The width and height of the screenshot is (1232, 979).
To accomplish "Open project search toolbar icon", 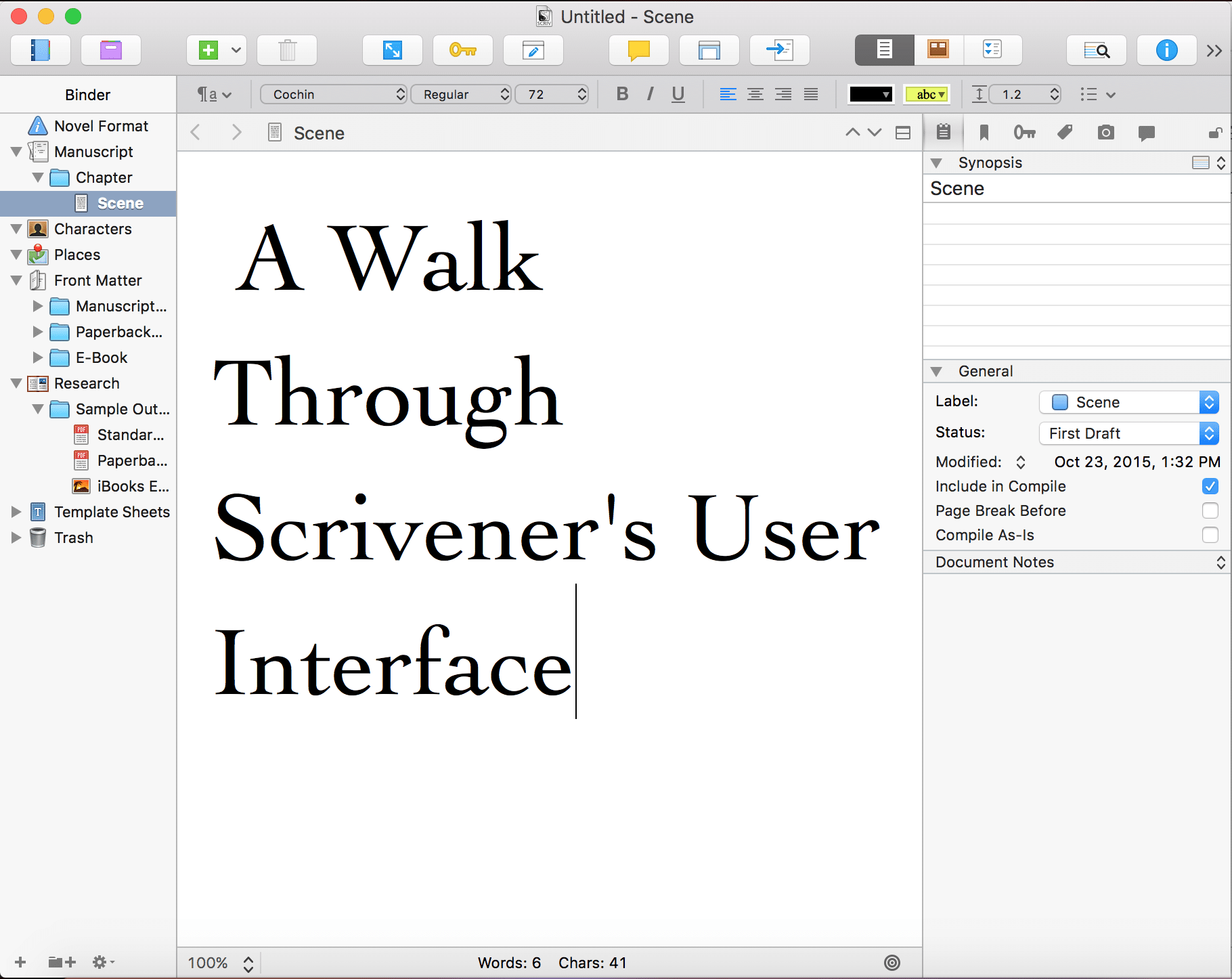I will click(1097, 50).
